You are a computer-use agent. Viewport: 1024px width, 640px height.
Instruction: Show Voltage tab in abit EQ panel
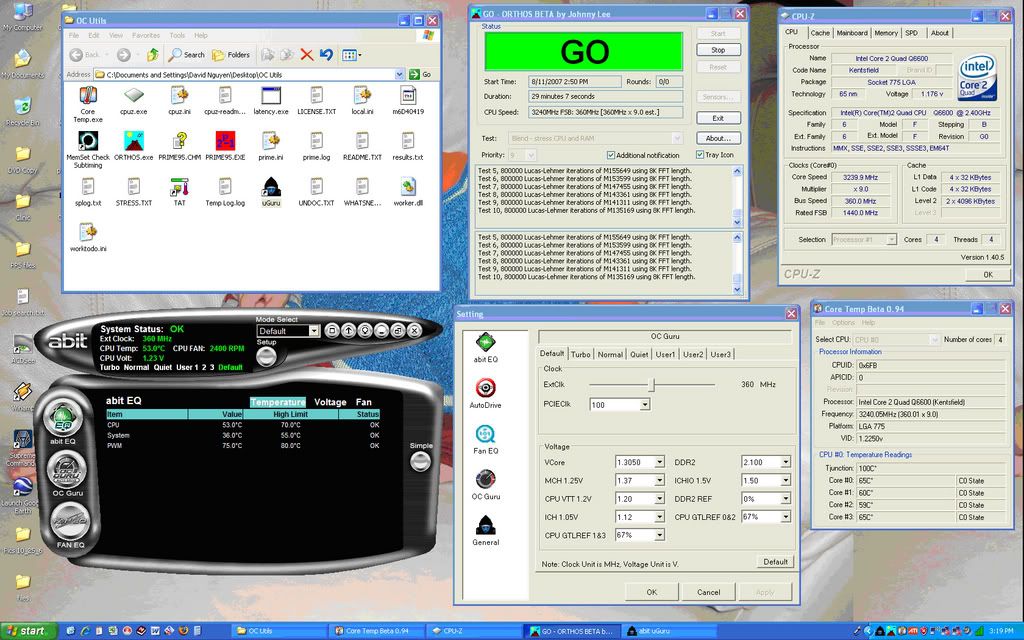[330, 402]
